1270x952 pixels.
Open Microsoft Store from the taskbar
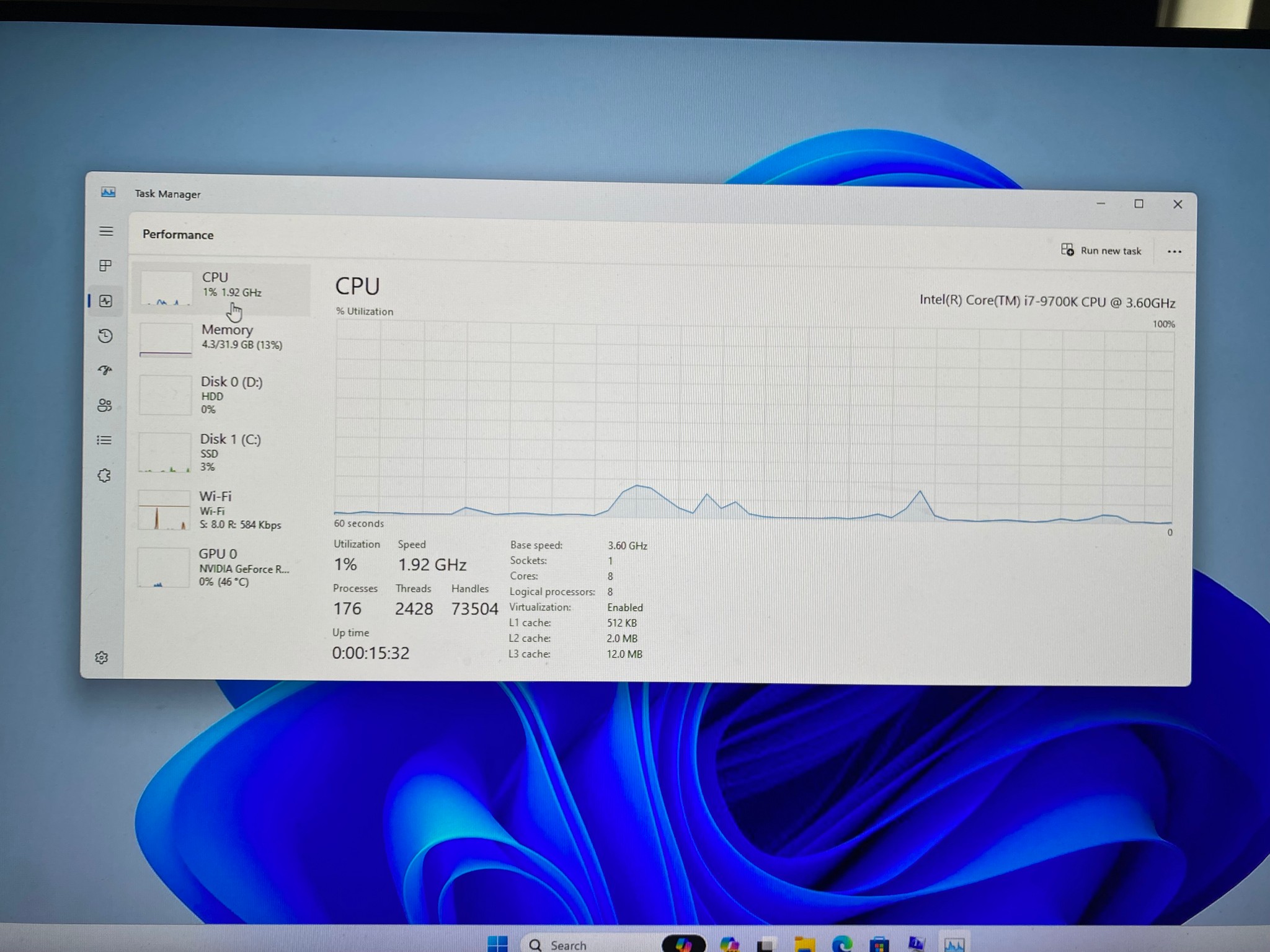click(x=879, y=945)
